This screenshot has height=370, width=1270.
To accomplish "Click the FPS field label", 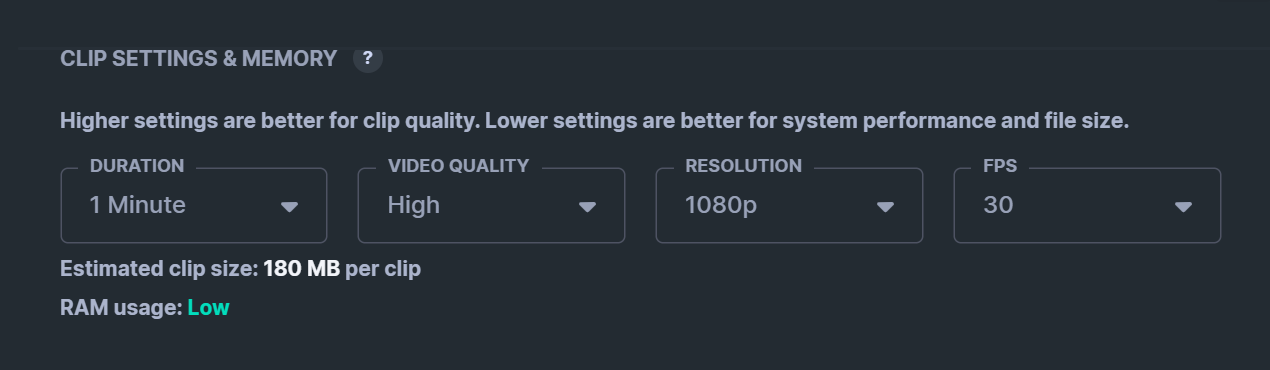I will [x=1000, y=166].
